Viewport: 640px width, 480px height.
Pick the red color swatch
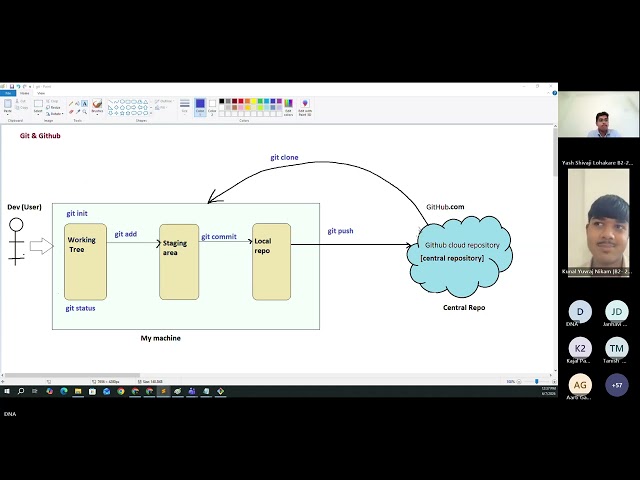[241, 101]
